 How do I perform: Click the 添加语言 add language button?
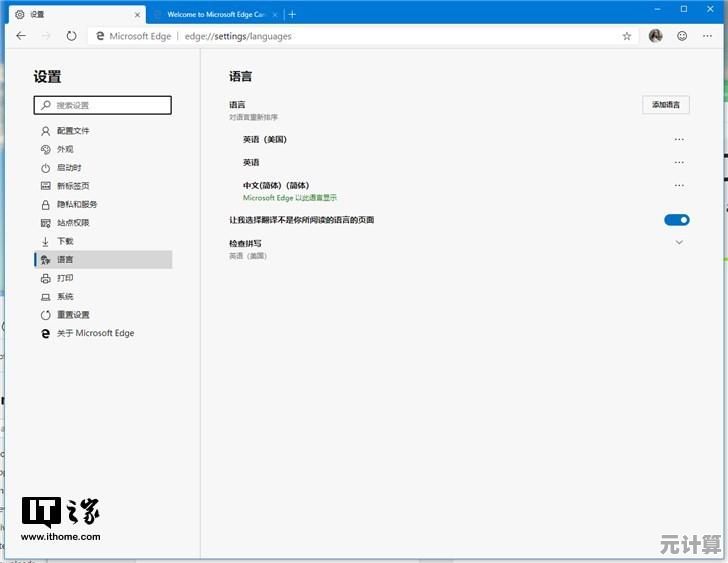tap(666, 105)
